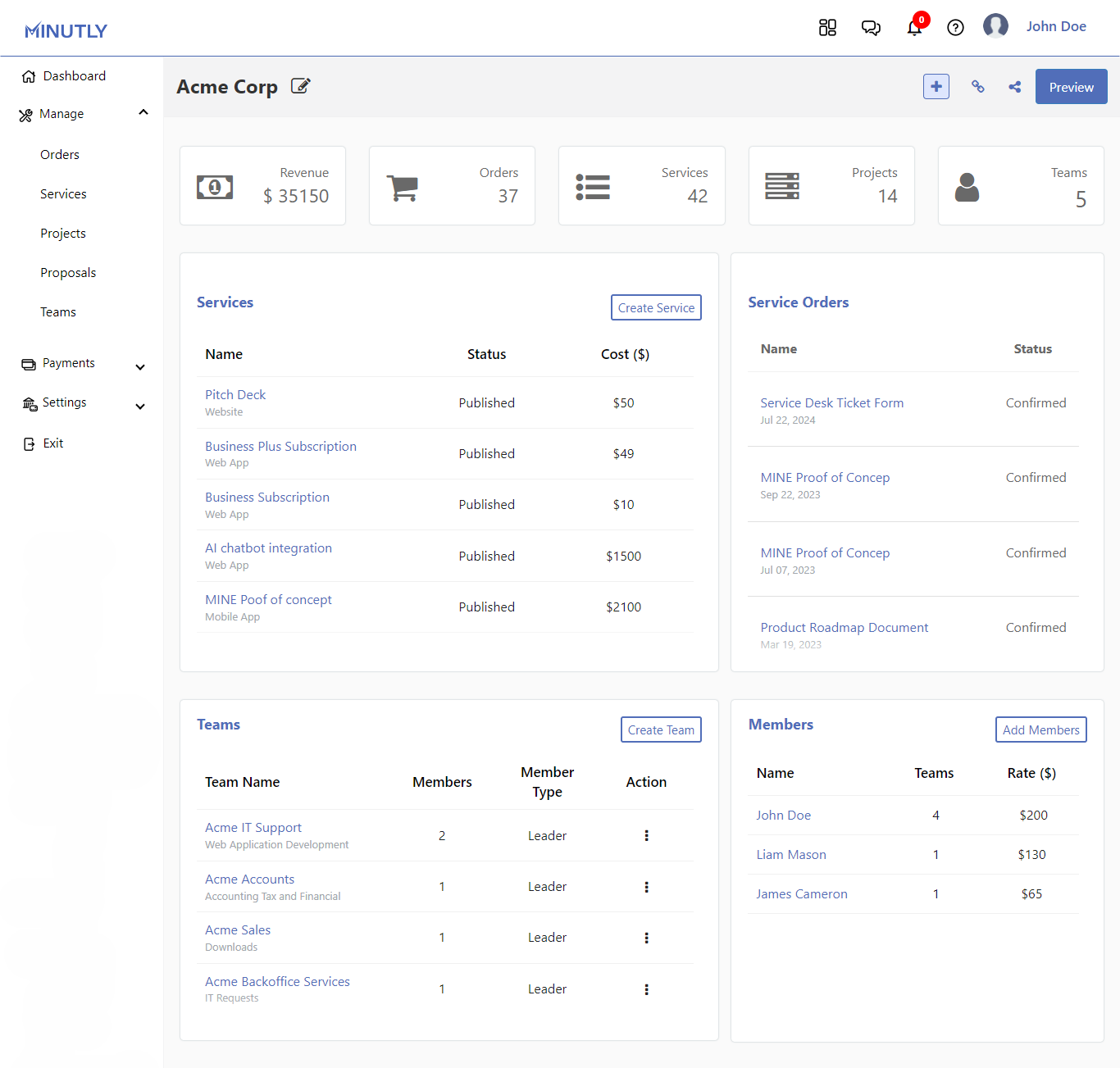1120x1068 pixels.
Task: Click the Settings icon in sidebar
Action: (30, 403)
